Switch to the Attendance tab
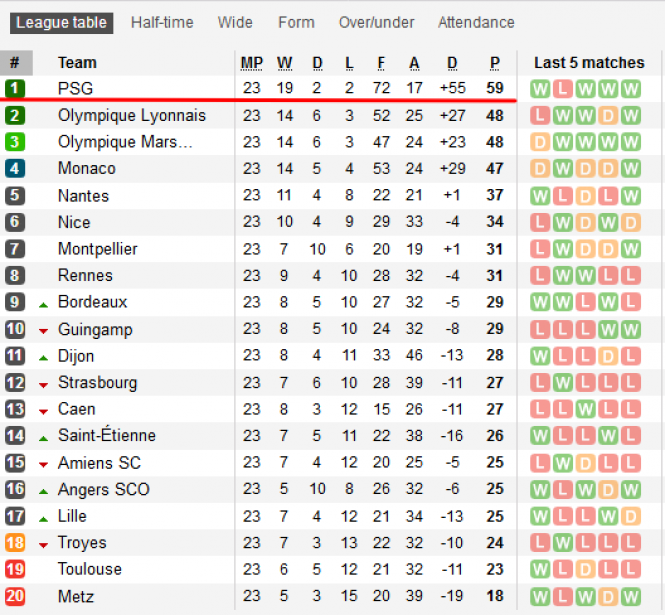This screenshot has width=665, height=615. [x=476, y=22]
